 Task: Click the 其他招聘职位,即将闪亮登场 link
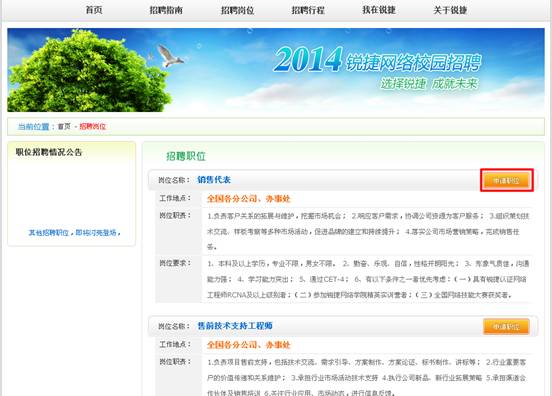click(74, 233)
